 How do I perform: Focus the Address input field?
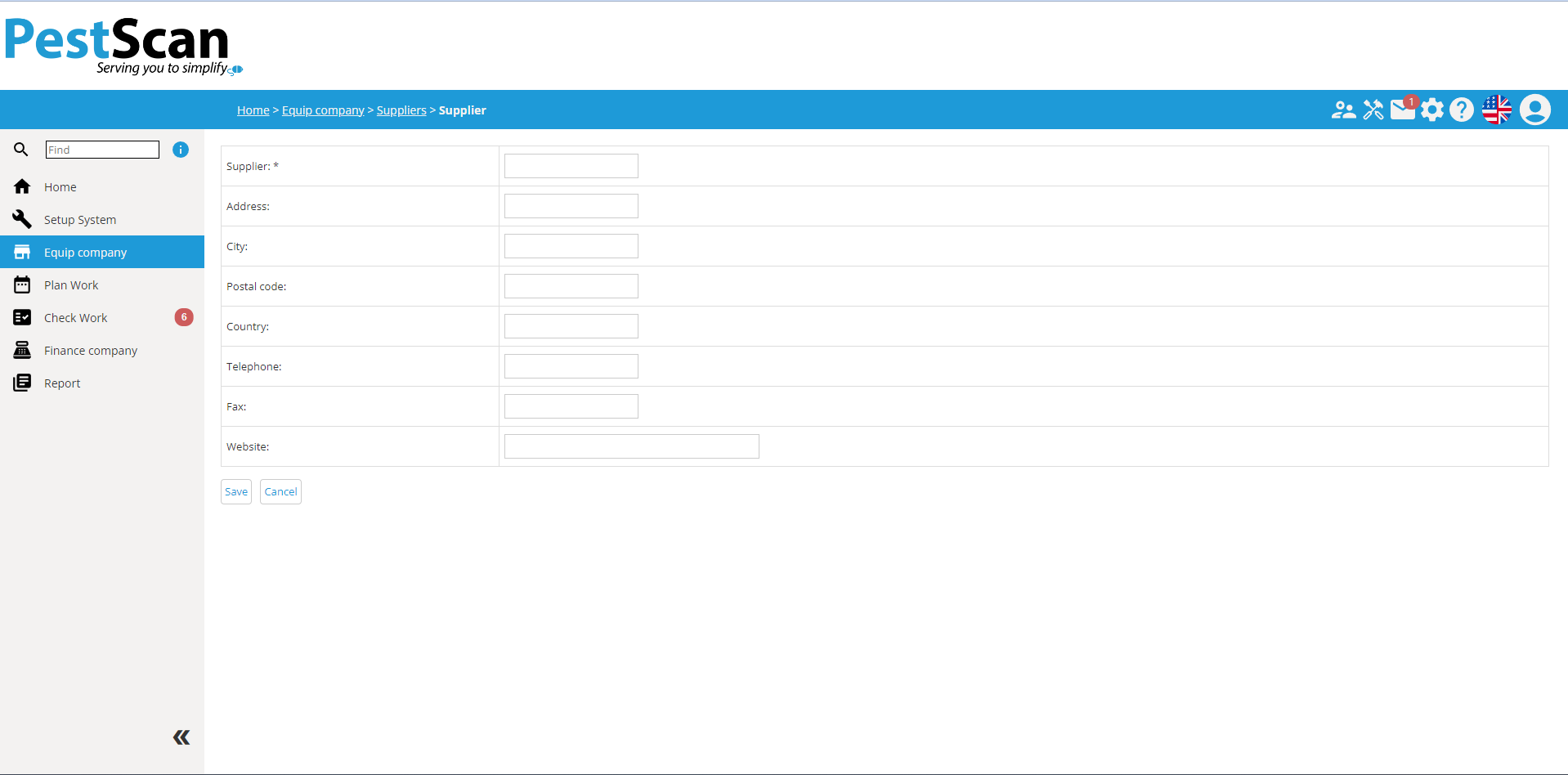click(571, 206)
